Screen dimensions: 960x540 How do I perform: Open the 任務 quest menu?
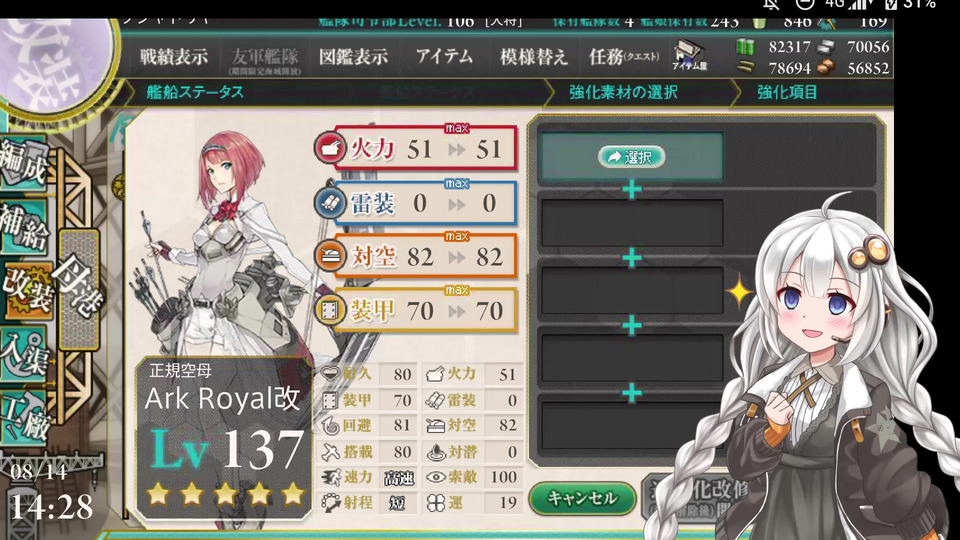pos(624,57)
